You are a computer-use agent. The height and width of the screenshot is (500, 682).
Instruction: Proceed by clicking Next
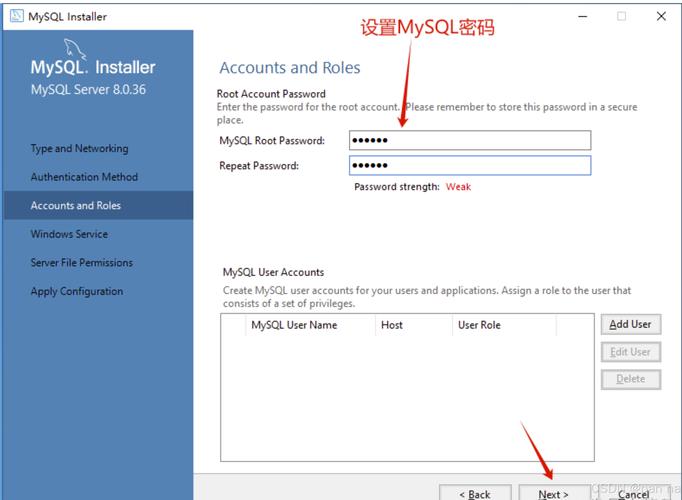(553, 493)
